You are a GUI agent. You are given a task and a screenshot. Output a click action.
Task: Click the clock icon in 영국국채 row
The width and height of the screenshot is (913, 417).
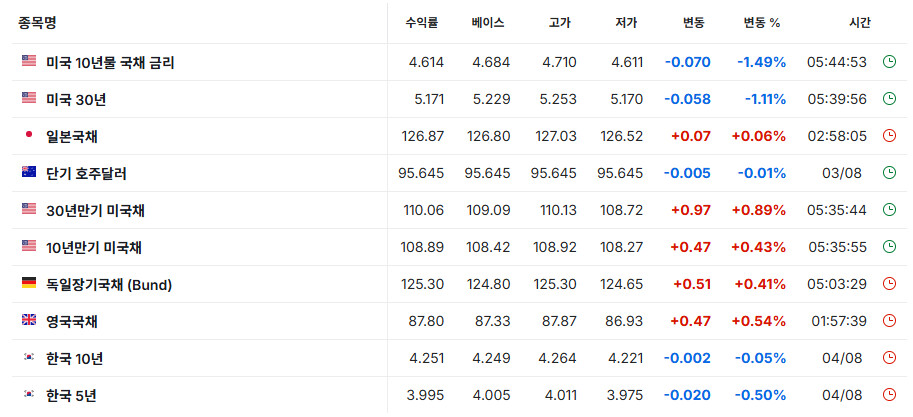click(889, 321)
